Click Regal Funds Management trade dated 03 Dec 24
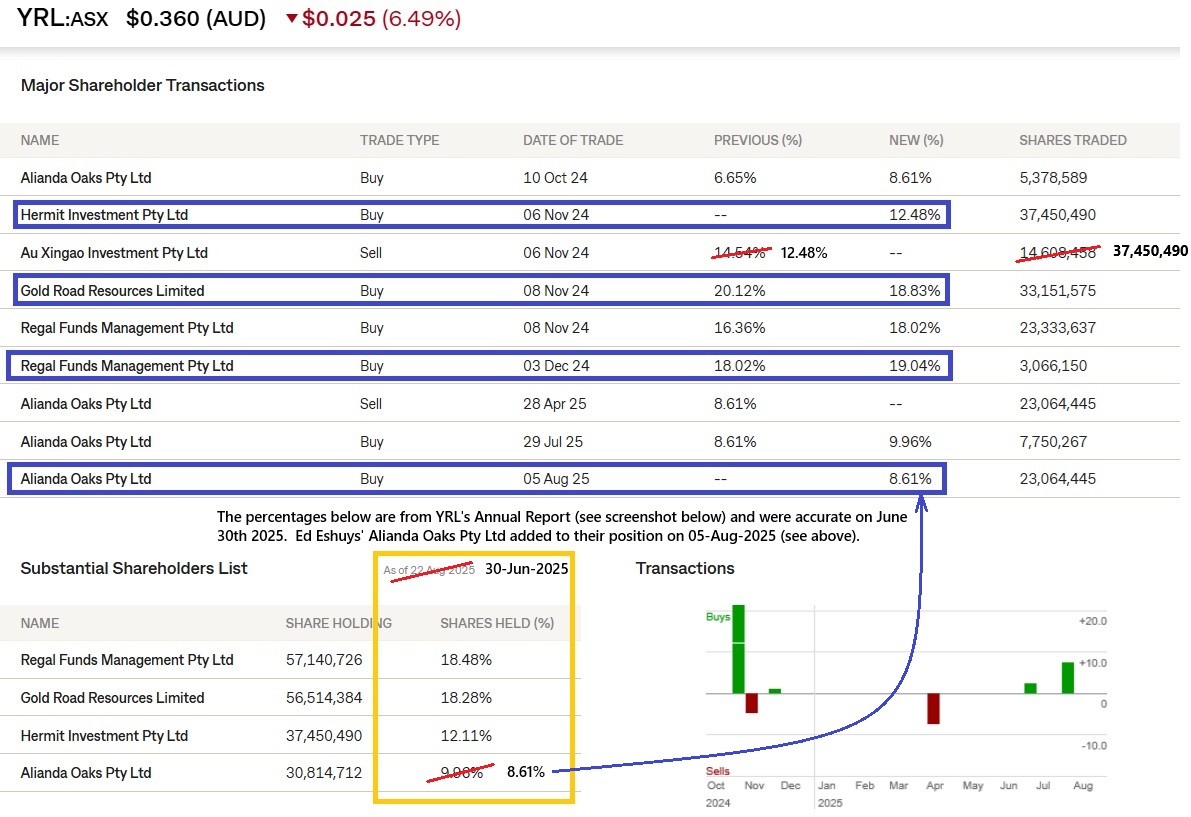 pyautogui.click(x=127, y=366)
